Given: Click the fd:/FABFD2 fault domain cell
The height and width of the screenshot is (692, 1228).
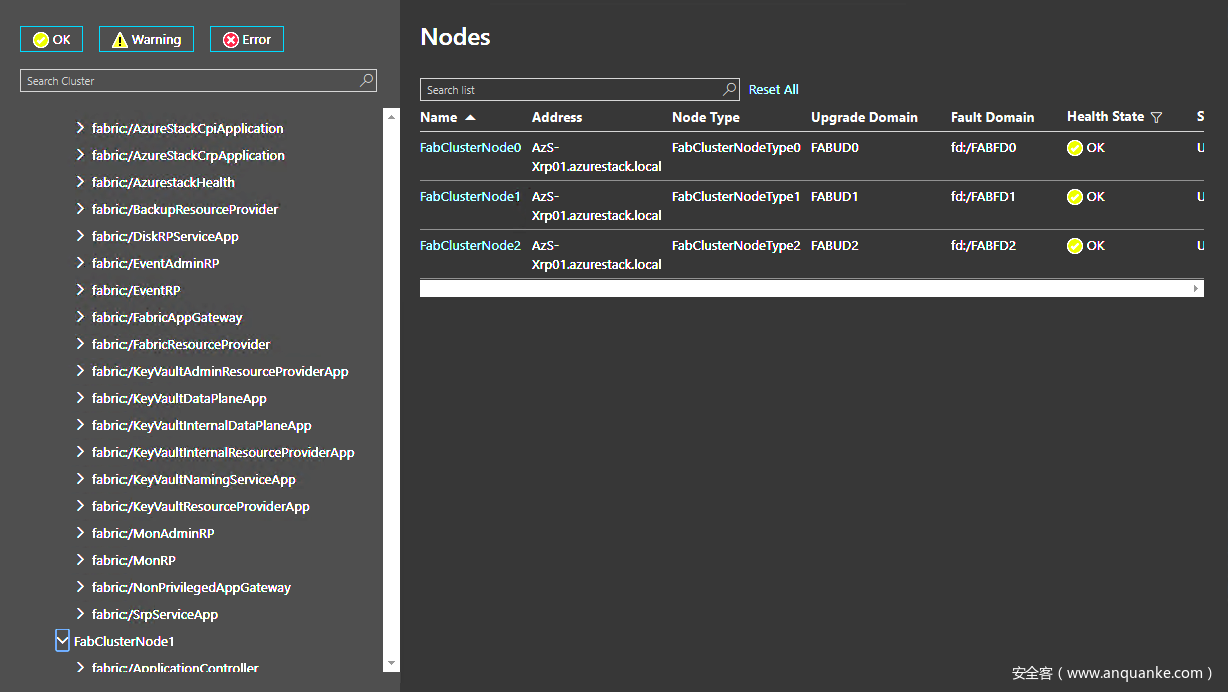Looking at the screenshot, I should 983,245.
